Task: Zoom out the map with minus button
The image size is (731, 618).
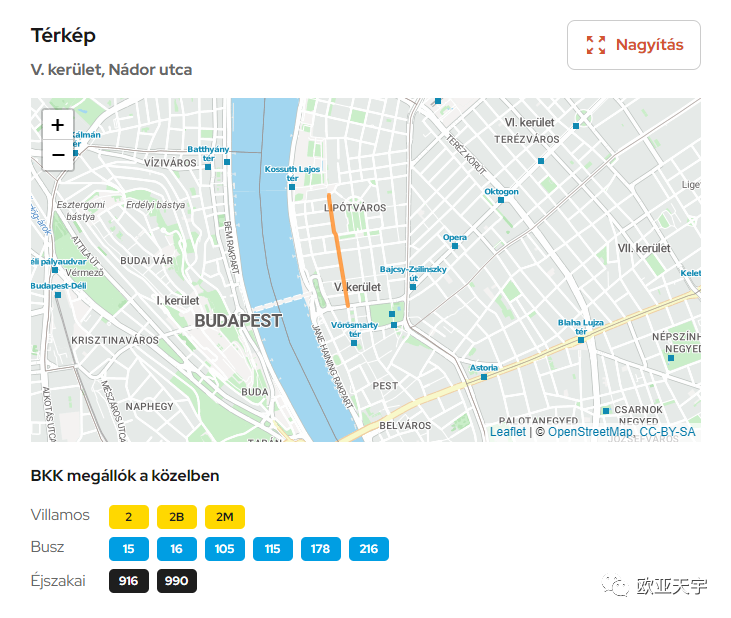Action: 58,155
